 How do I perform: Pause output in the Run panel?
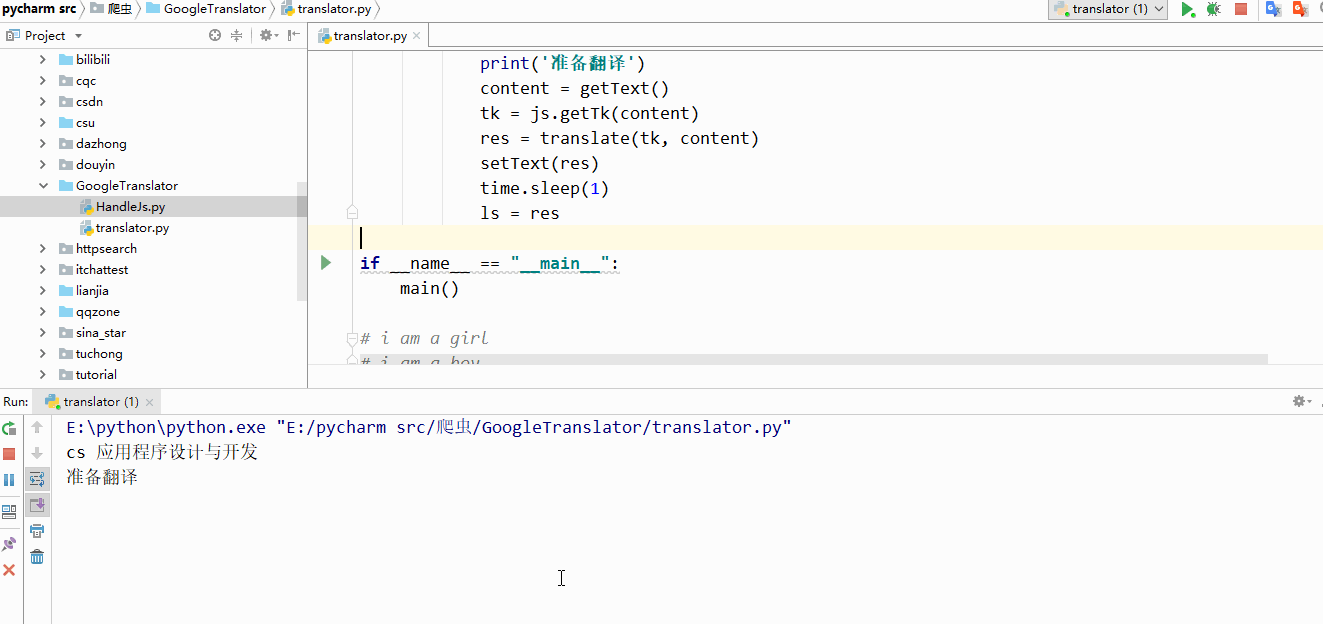9,480
